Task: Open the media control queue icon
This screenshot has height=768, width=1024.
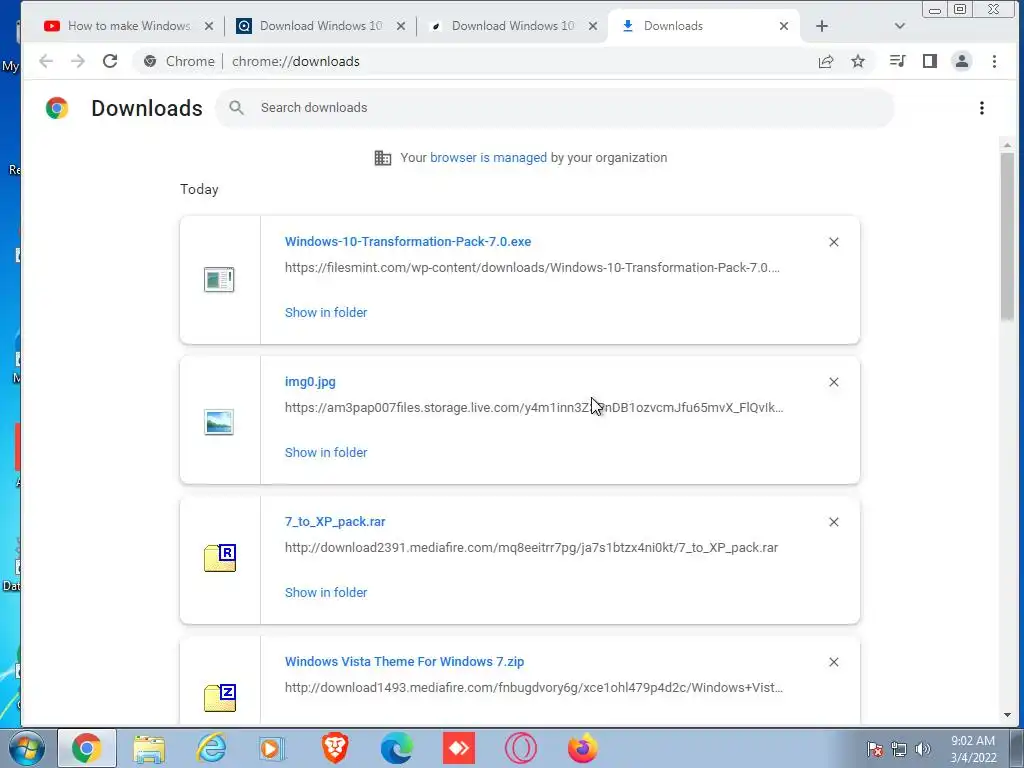Action: [897, 61]
